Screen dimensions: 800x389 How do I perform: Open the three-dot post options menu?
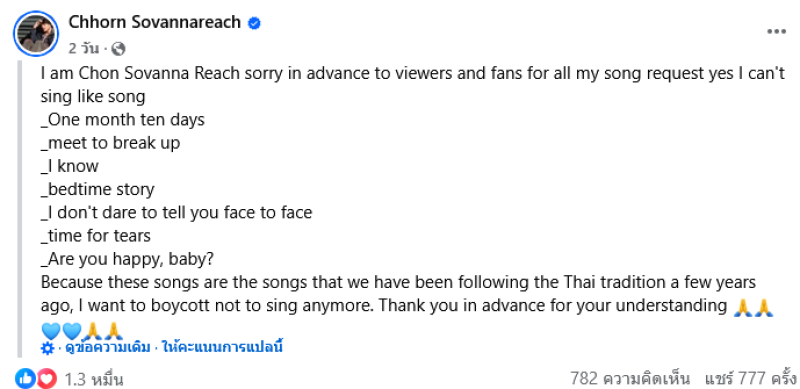point(777,32)
